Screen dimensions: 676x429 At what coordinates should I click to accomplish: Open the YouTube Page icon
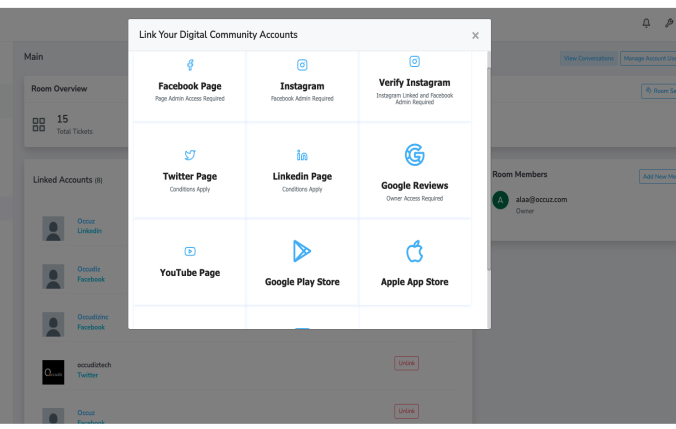[x=190, y=251]
